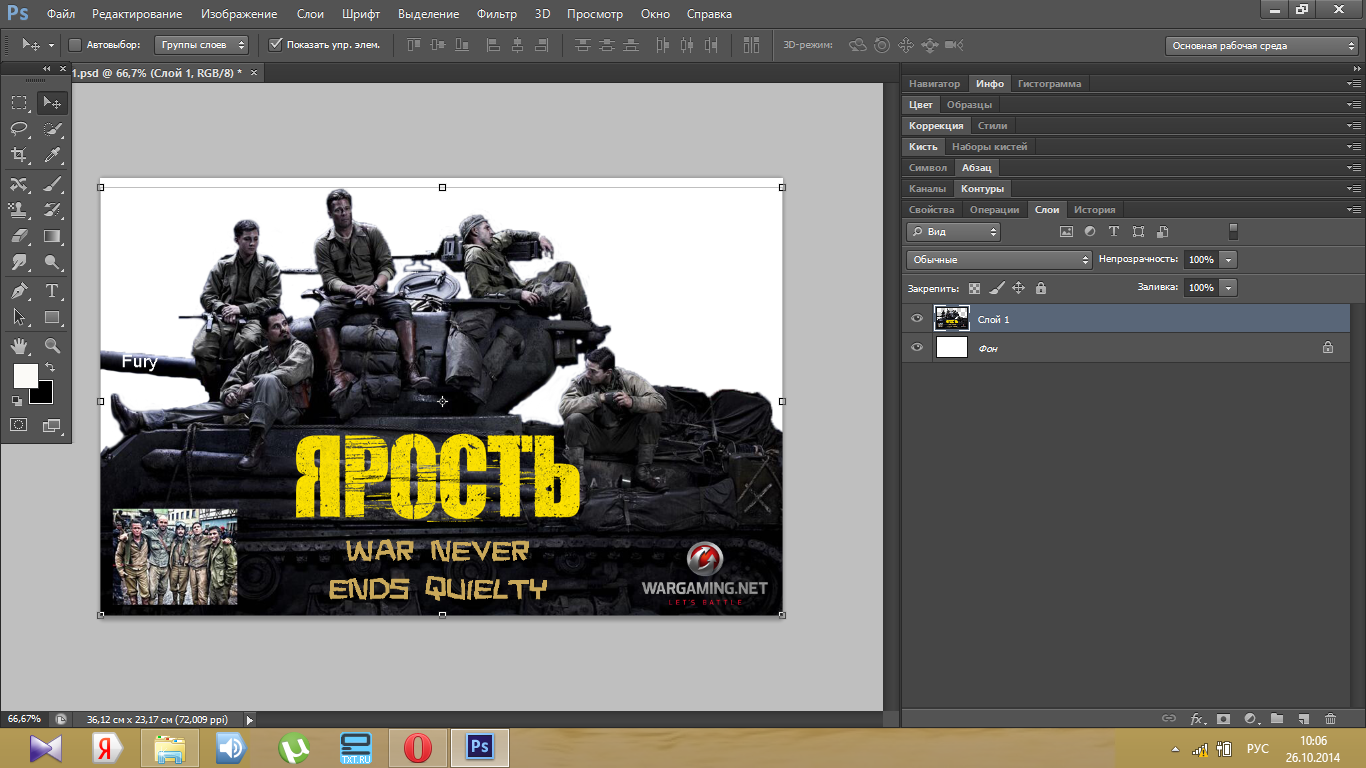Select the Hand tool

tap(19, 346)
